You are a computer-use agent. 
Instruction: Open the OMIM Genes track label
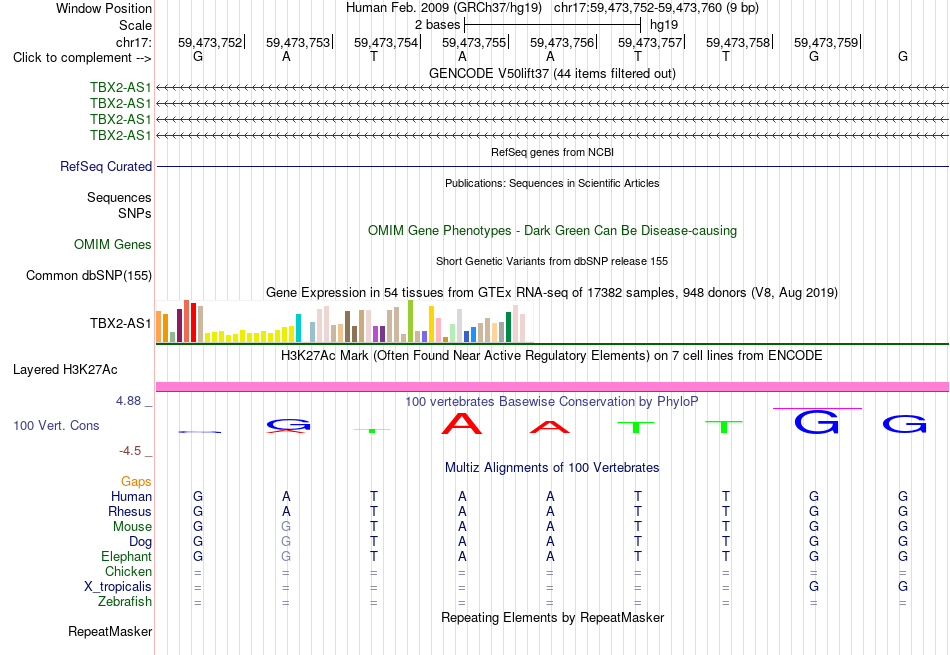click(x=113, y=245)
